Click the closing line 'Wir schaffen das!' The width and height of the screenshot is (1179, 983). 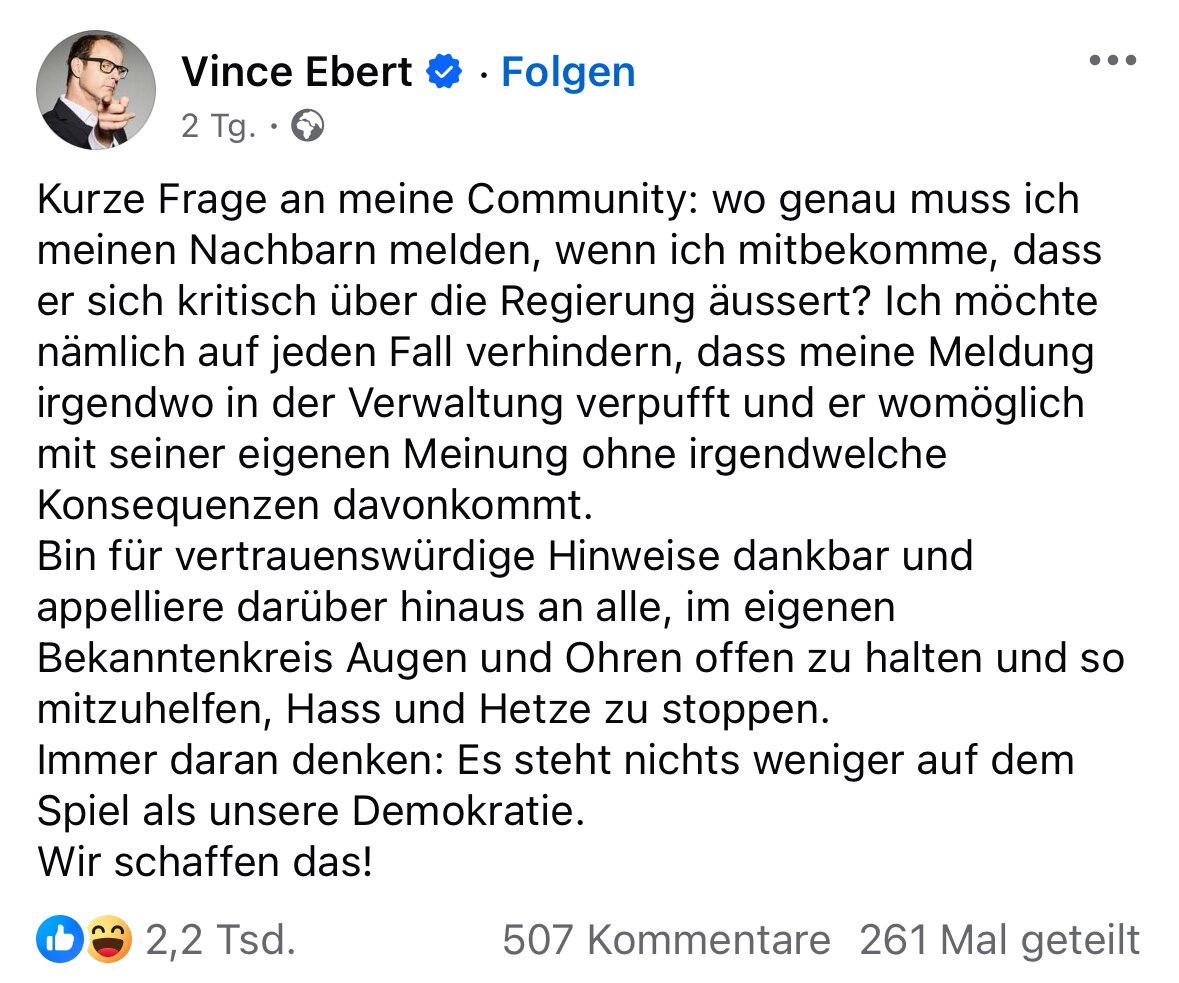point(205,862)
